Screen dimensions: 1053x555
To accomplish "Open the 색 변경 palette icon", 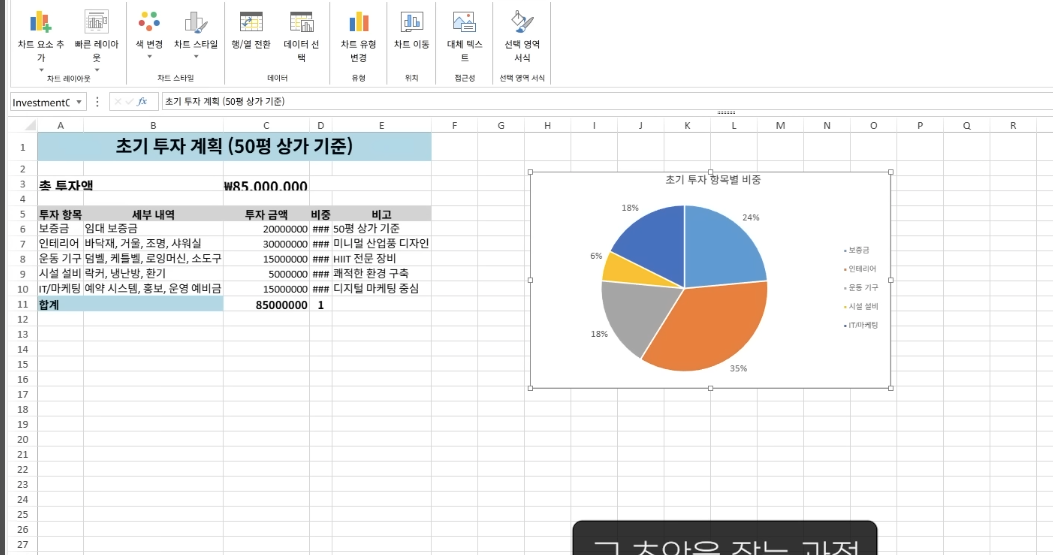I will click(149, 22).
